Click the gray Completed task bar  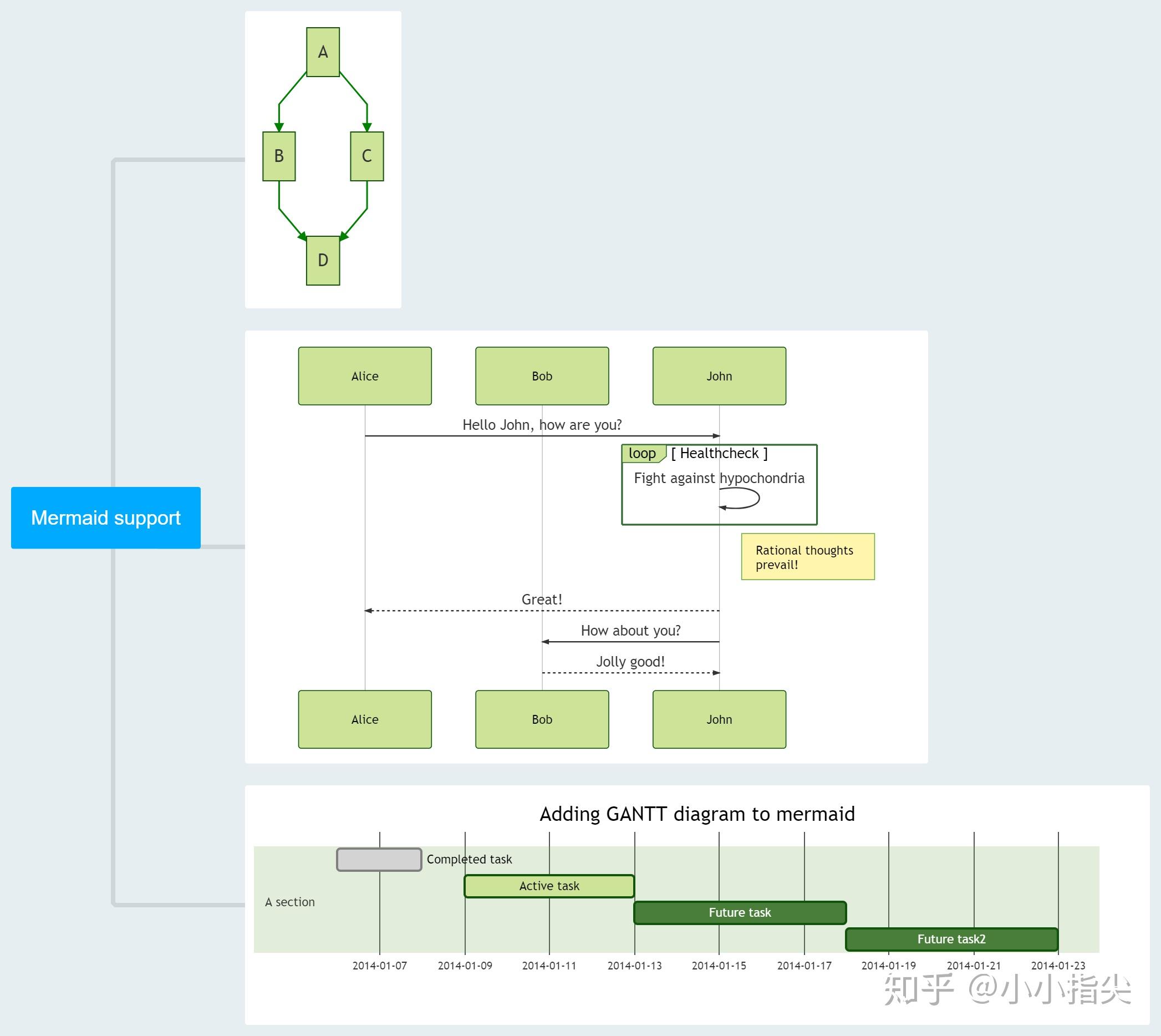(x=379, y=860)
